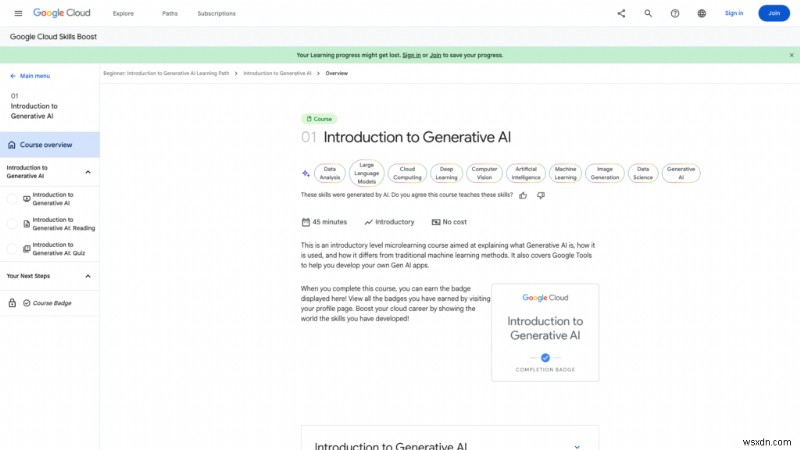Select Course overview in sidebar

(49, 145)
